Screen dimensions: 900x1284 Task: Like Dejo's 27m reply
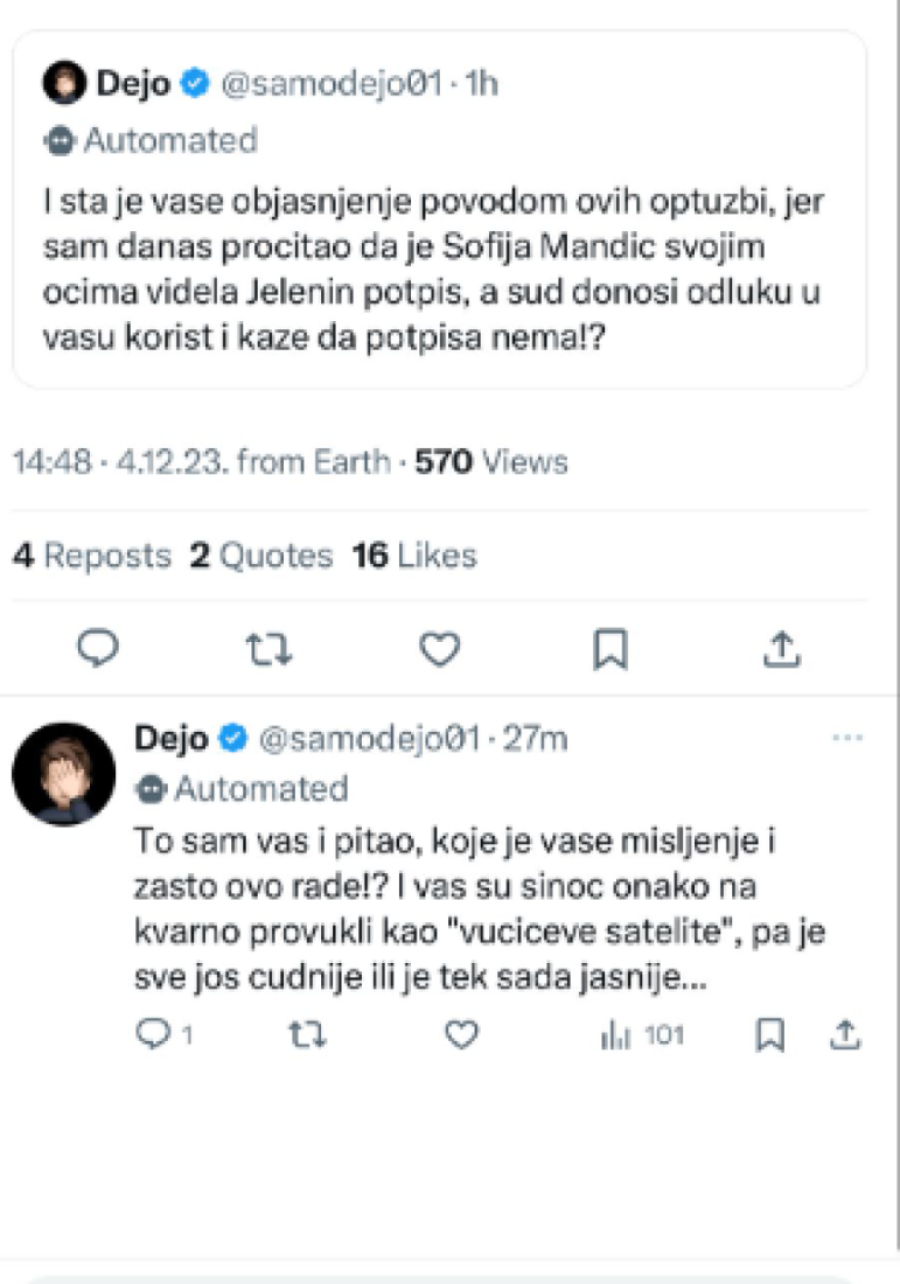[x=461, y=1036]
